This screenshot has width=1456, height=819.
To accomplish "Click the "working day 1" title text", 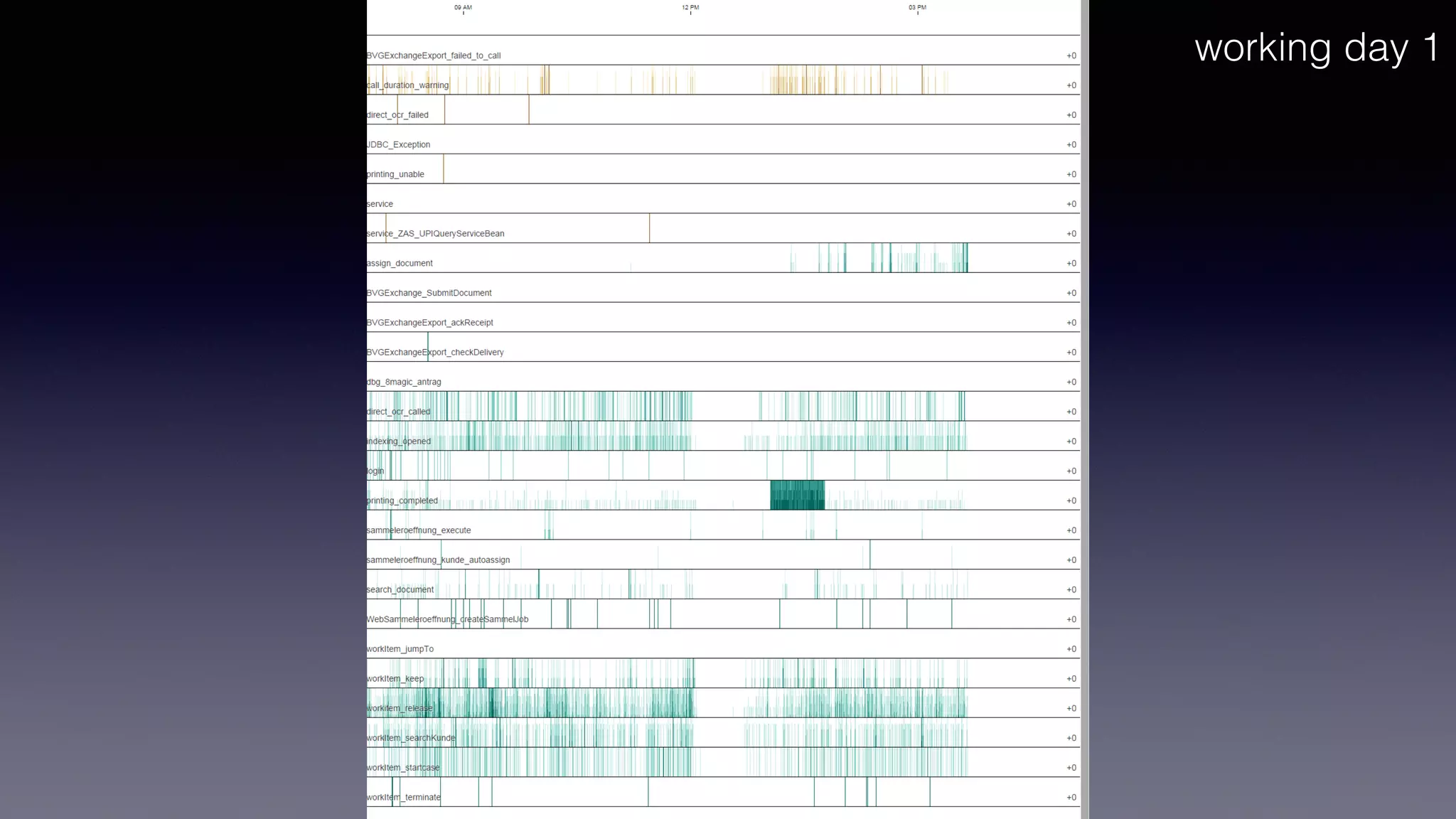I will [1317, 48].
